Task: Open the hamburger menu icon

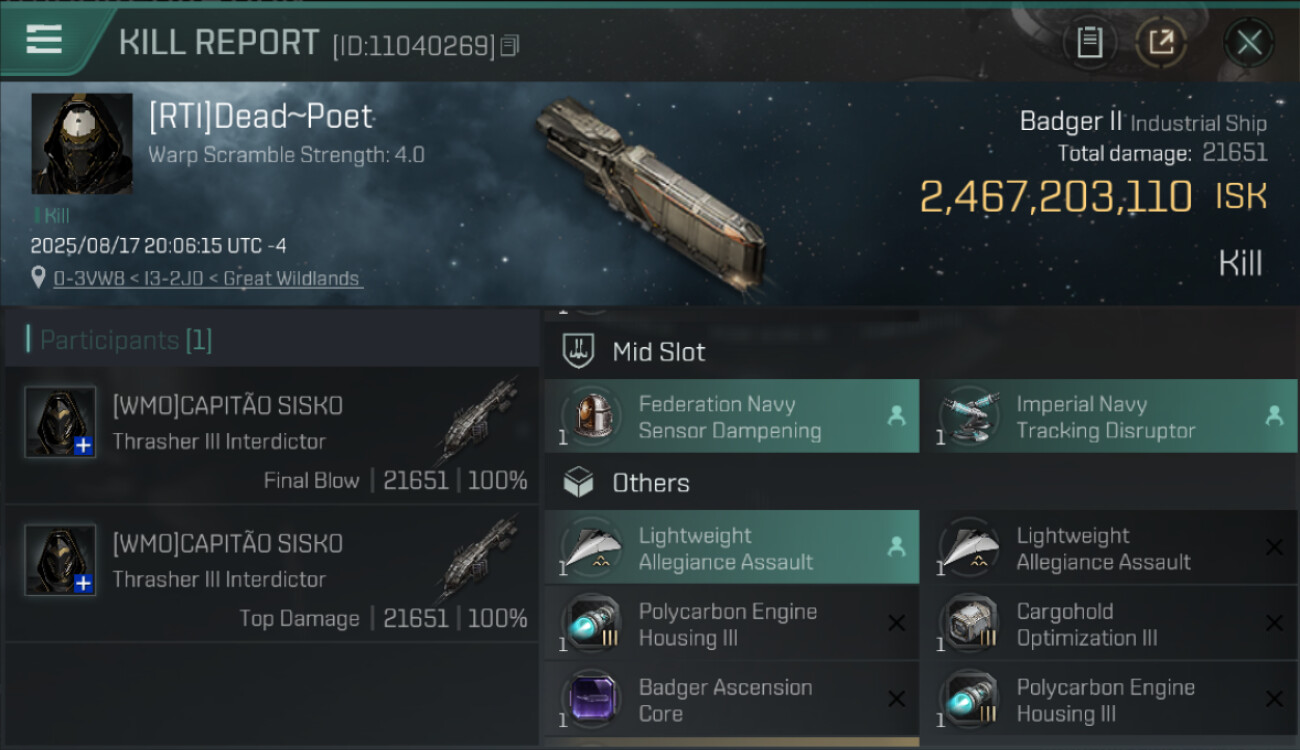Action: [x=44, y=40]
